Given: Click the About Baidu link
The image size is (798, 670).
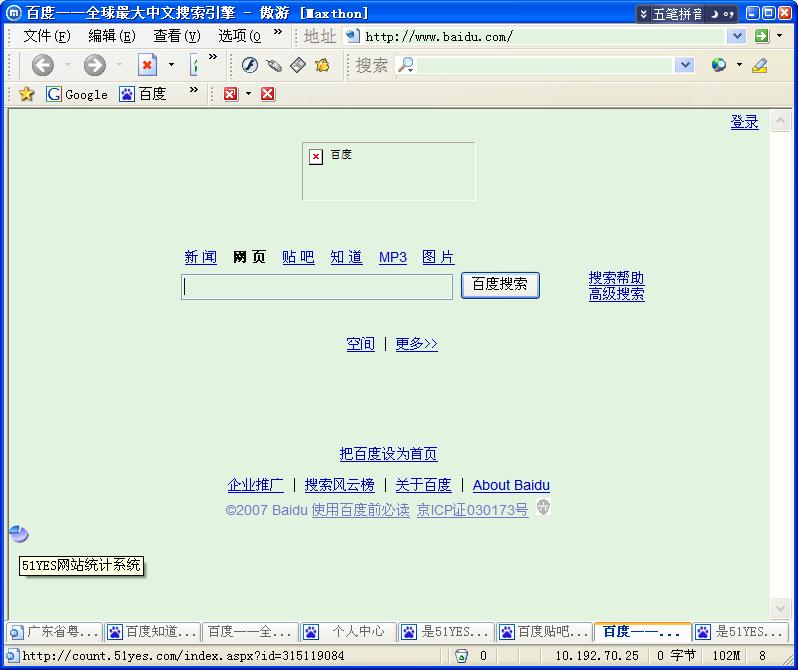Looking at the screenshot, I should (511, 485).
